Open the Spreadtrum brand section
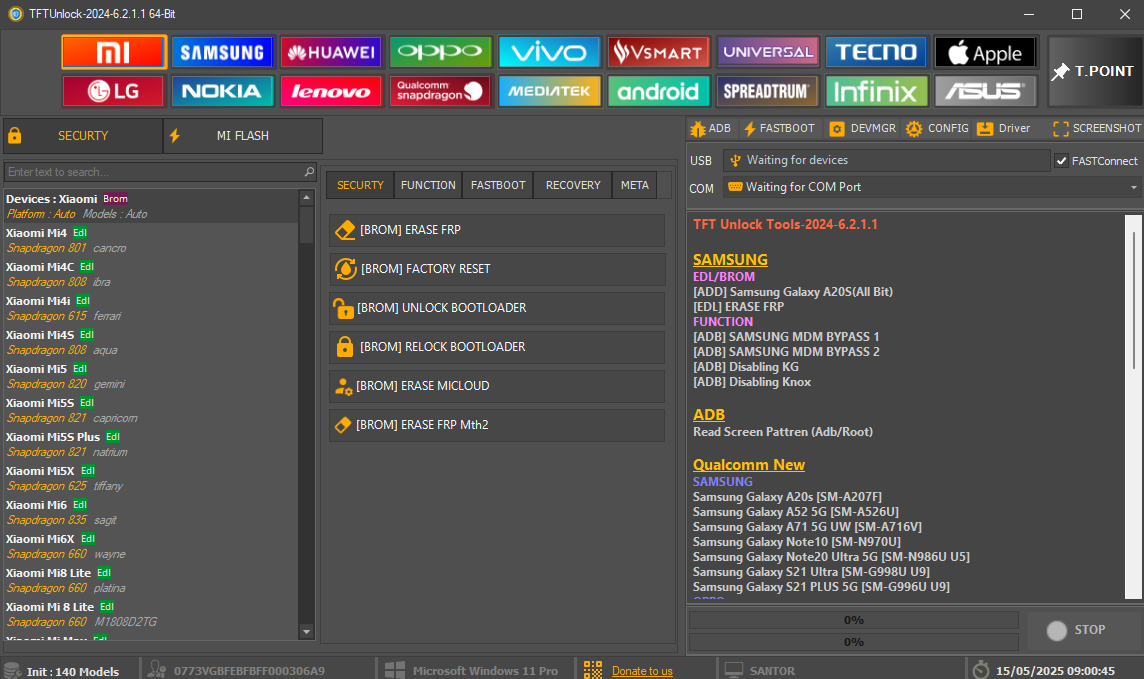Image resolution: width=1144 pixels, height=679 pixels. click(767, 91)
